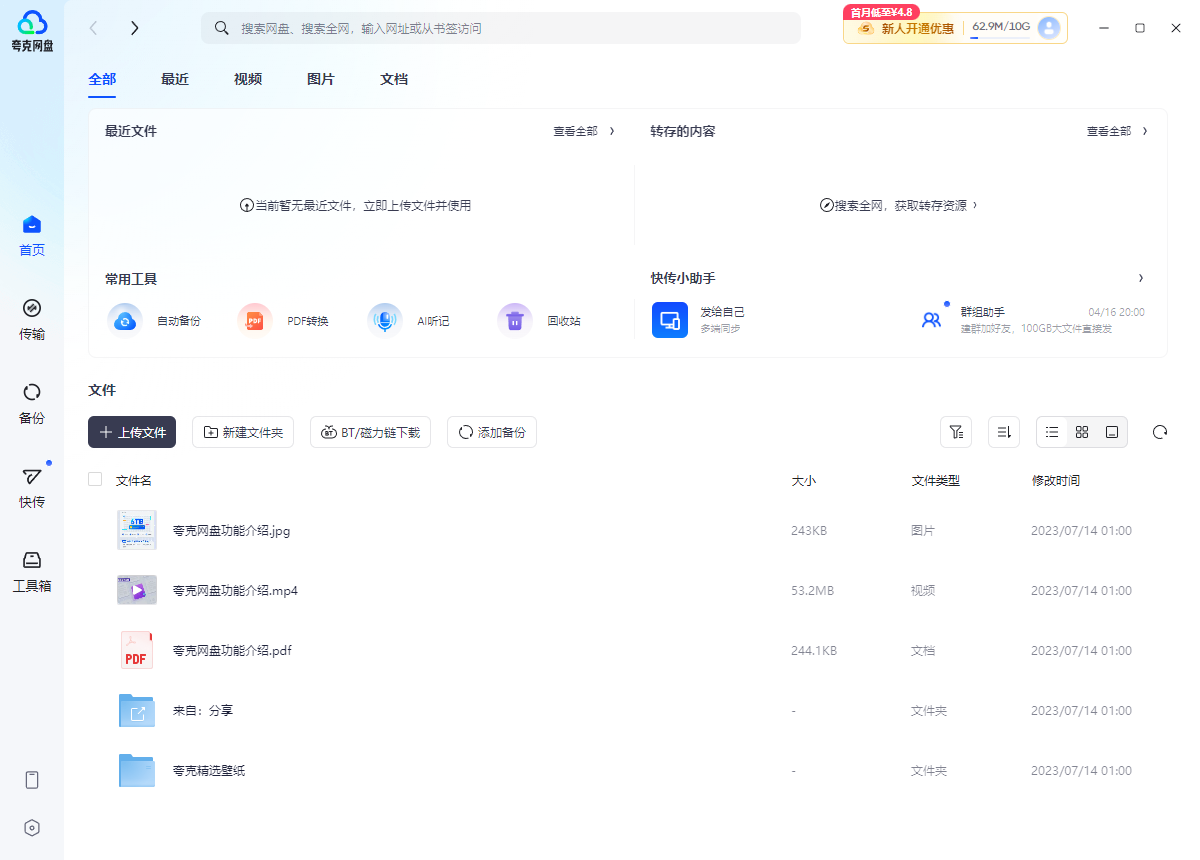Open the 回收站 recycle bin tool
The width and height of the screenshot is (1200, 860).
tap(540, 319)
